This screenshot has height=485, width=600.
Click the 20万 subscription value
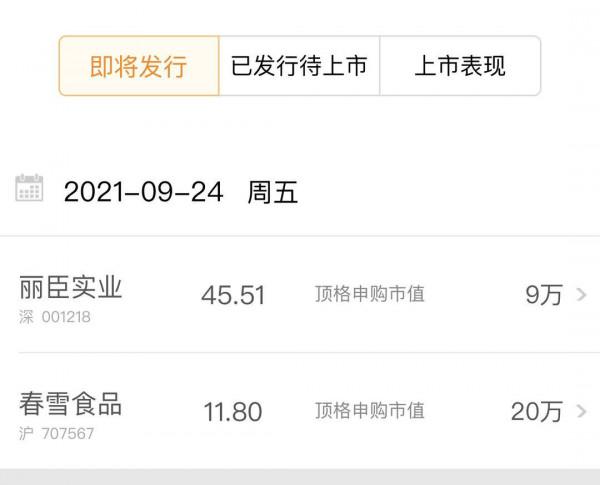[537, 411]
